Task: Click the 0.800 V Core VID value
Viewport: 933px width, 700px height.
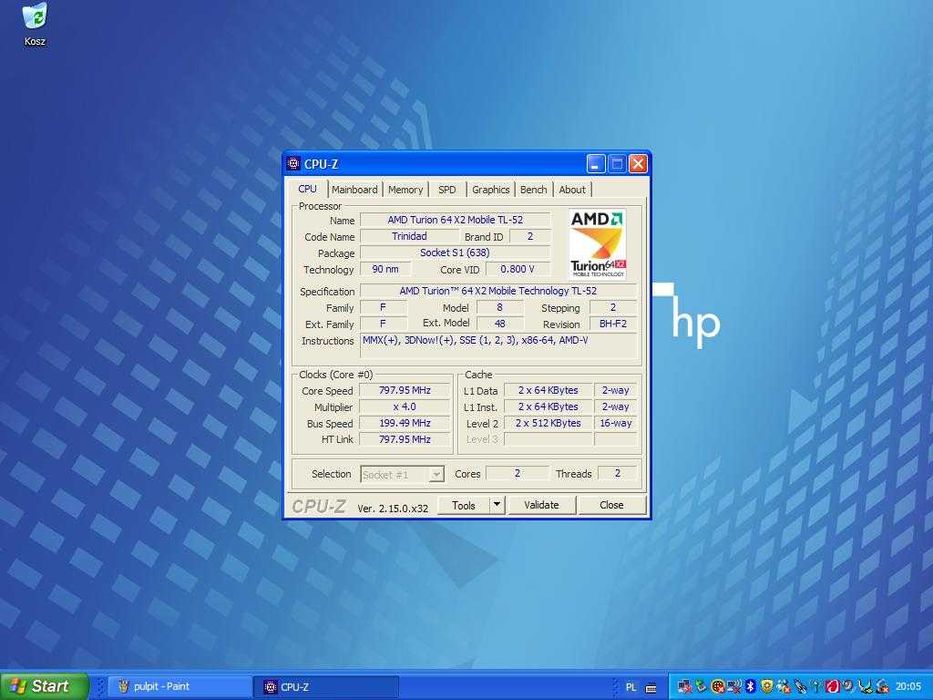Action: (x=518, y=269)
